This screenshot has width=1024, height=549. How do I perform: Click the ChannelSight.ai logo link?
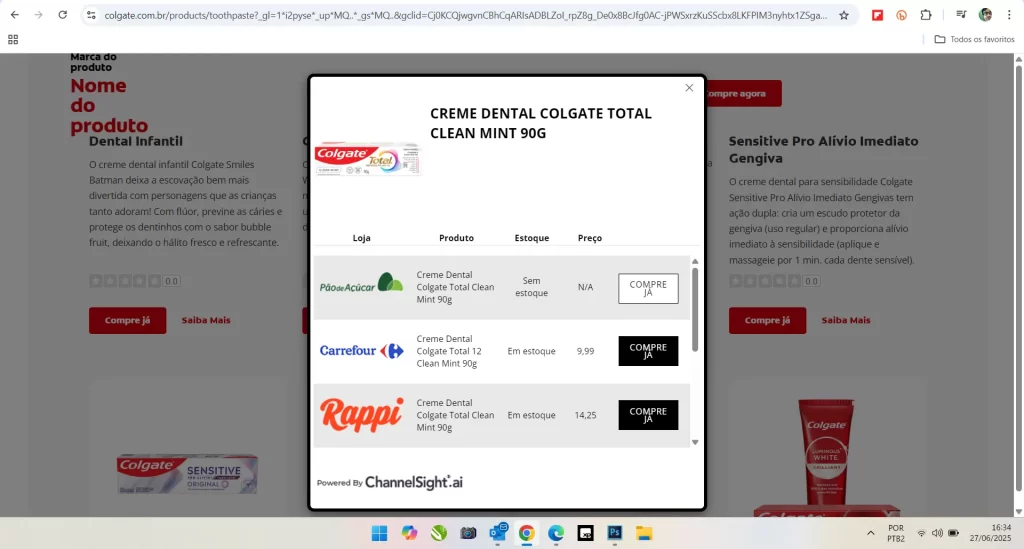click(413, 482)
